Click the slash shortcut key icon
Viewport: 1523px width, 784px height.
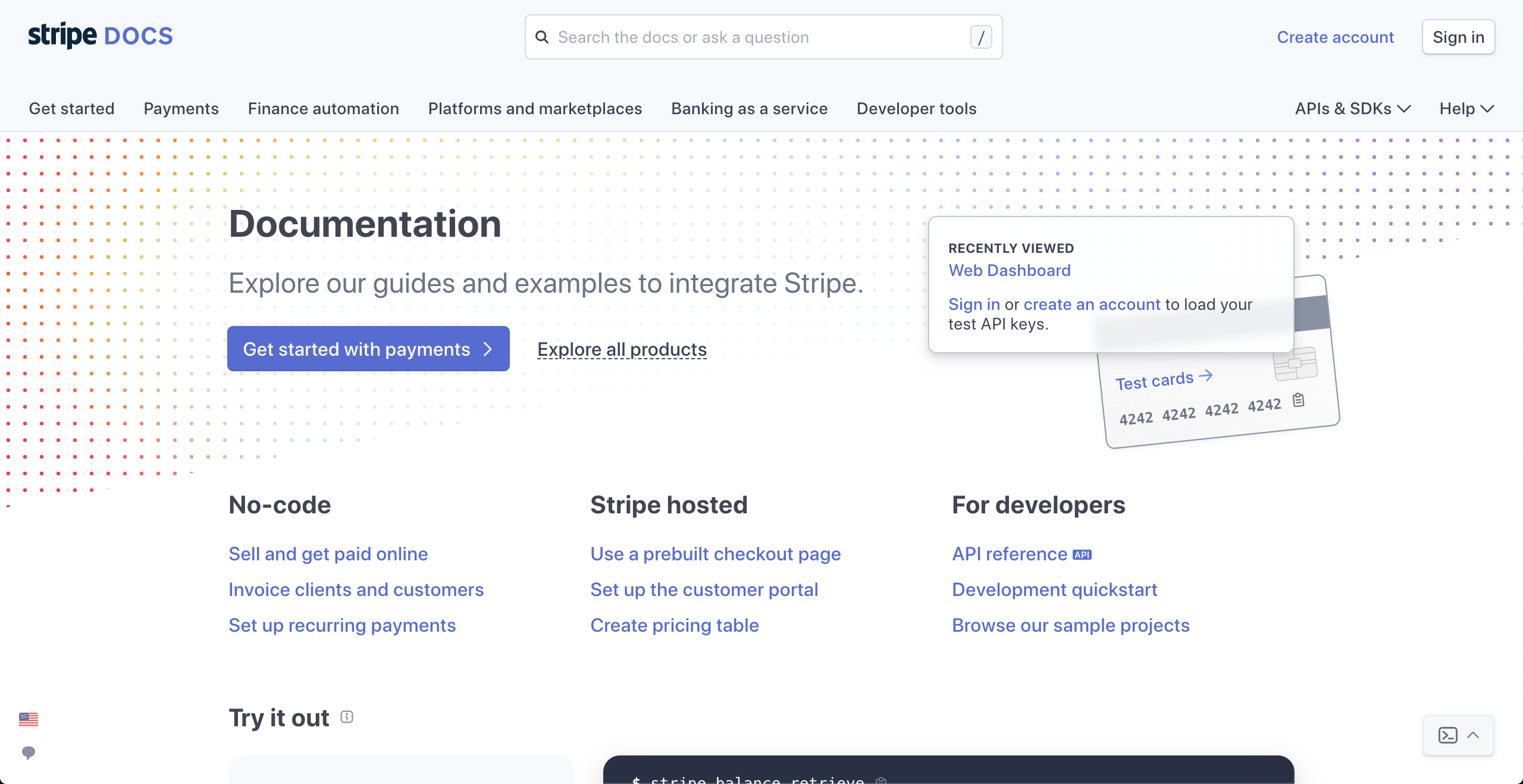[981, 37]
